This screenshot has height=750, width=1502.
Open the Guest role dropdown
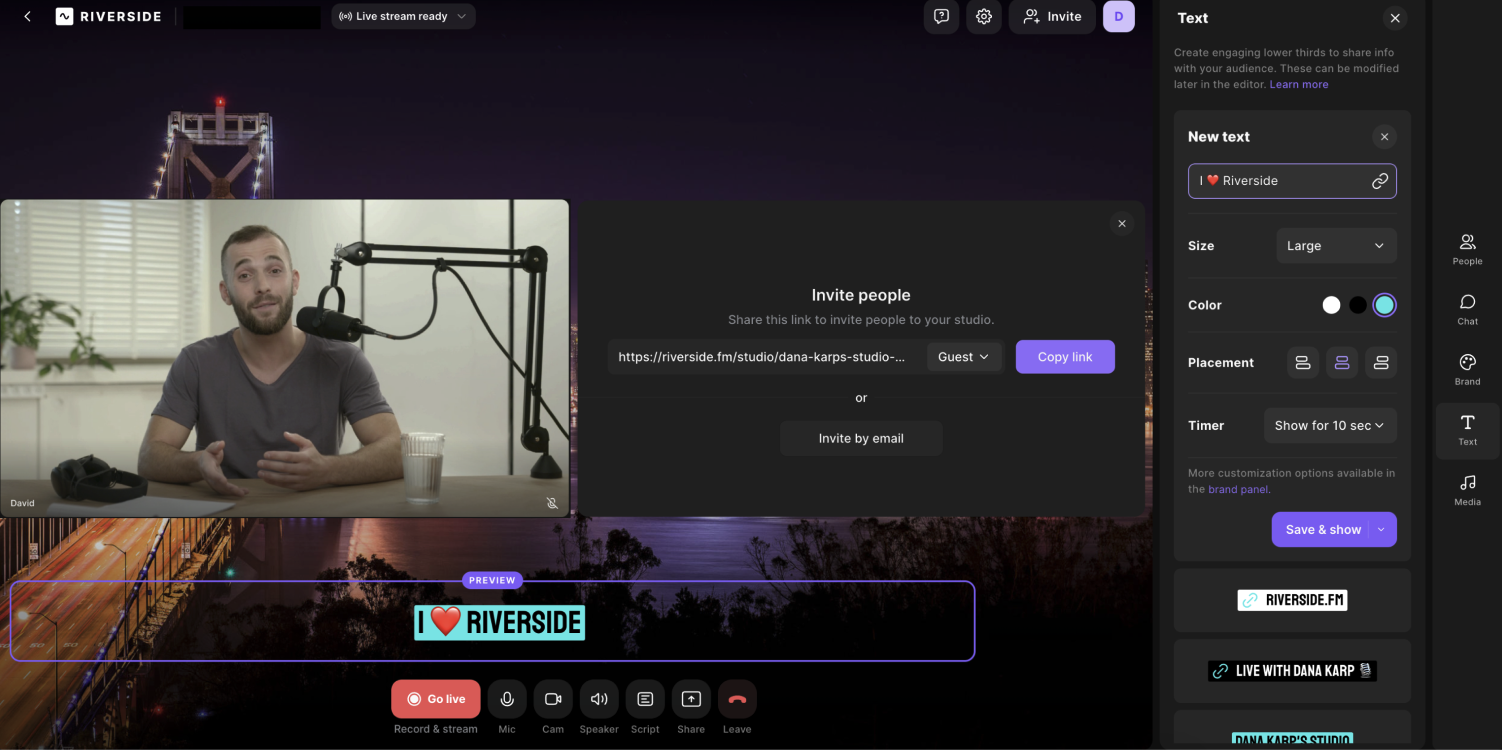tap(964, 357)
